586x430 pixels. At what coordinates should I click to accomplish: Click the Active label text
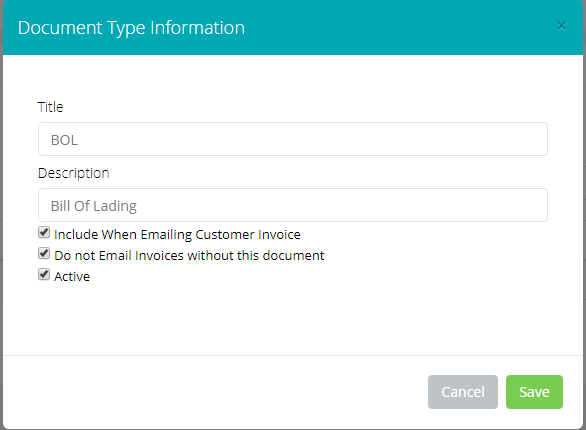[x=72, y=276]
